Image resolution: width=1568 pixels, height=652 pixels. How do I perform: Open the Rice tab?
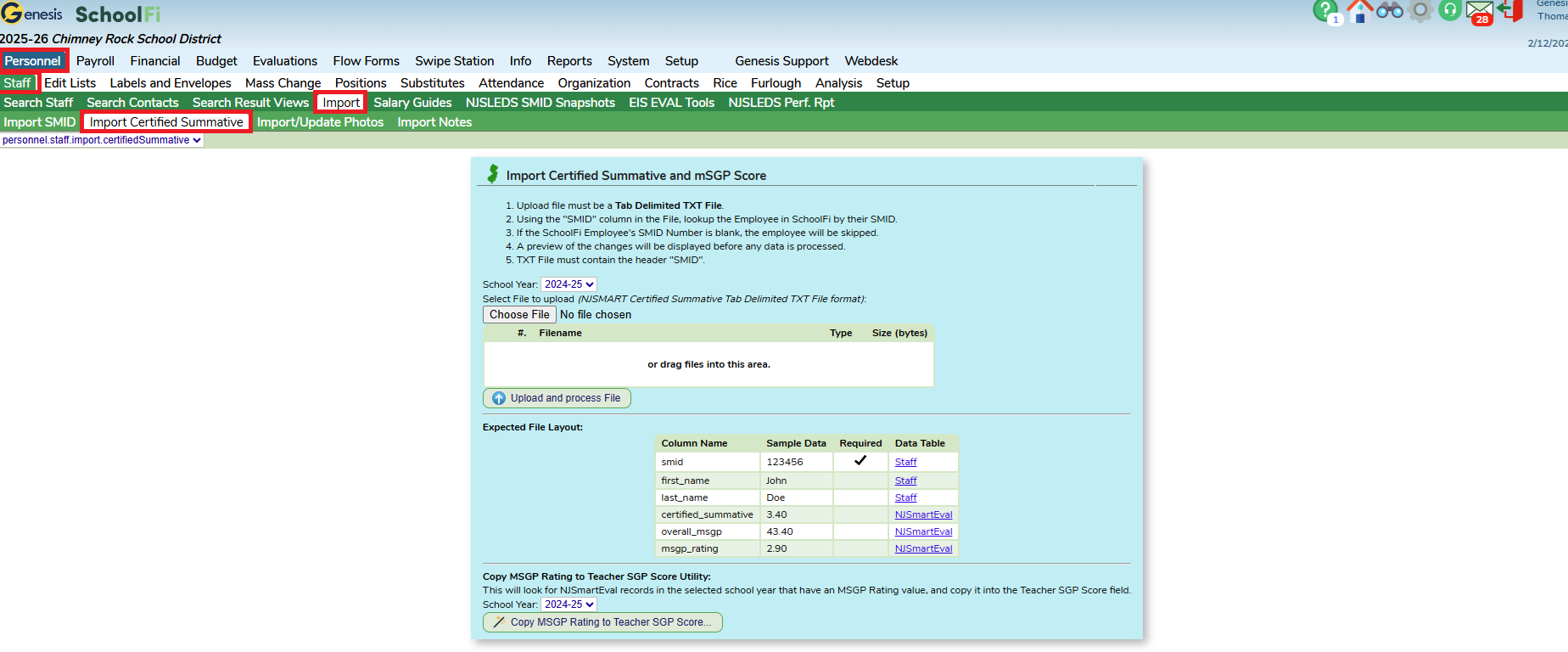point(725,83)
